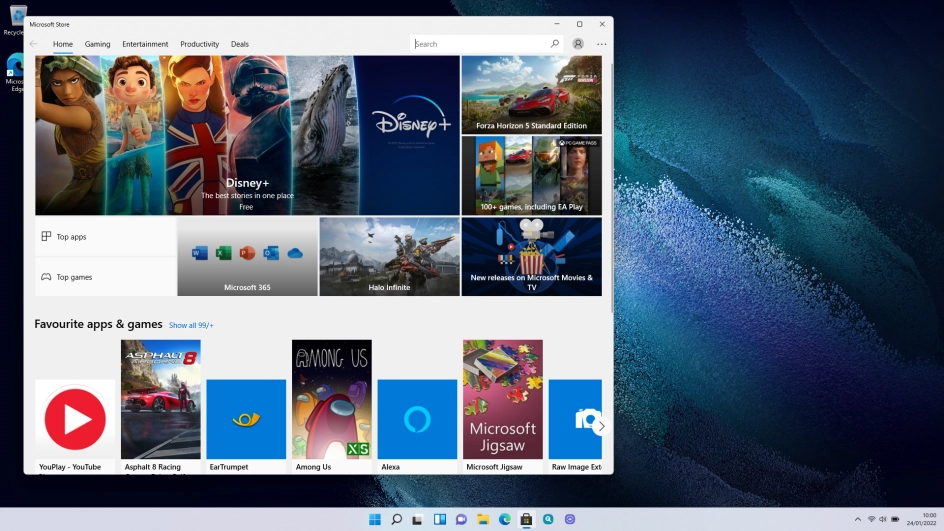Open the Alexa app icon tile
This screenshot has height=531, width=944.
[417, 419]
